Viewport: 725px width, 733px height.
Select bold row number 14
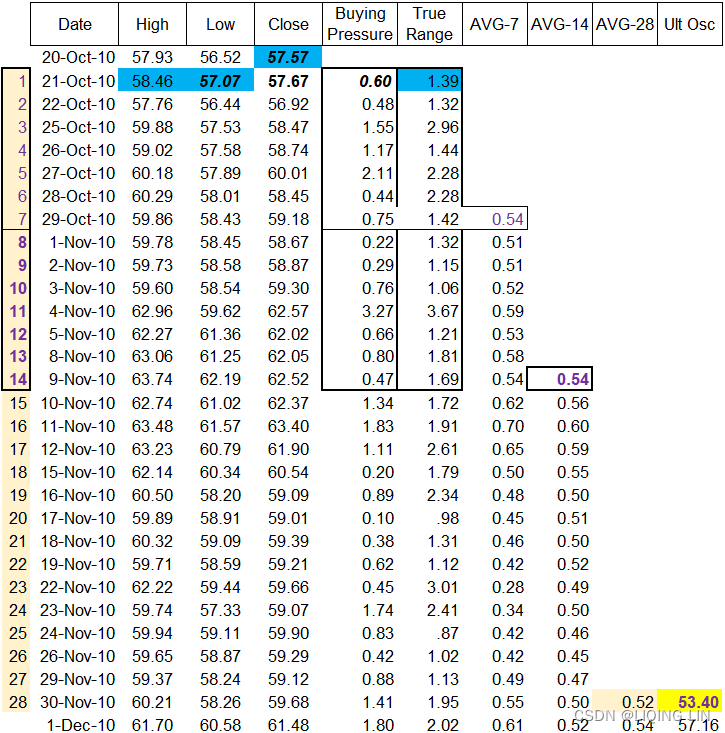tap(18, 379)
